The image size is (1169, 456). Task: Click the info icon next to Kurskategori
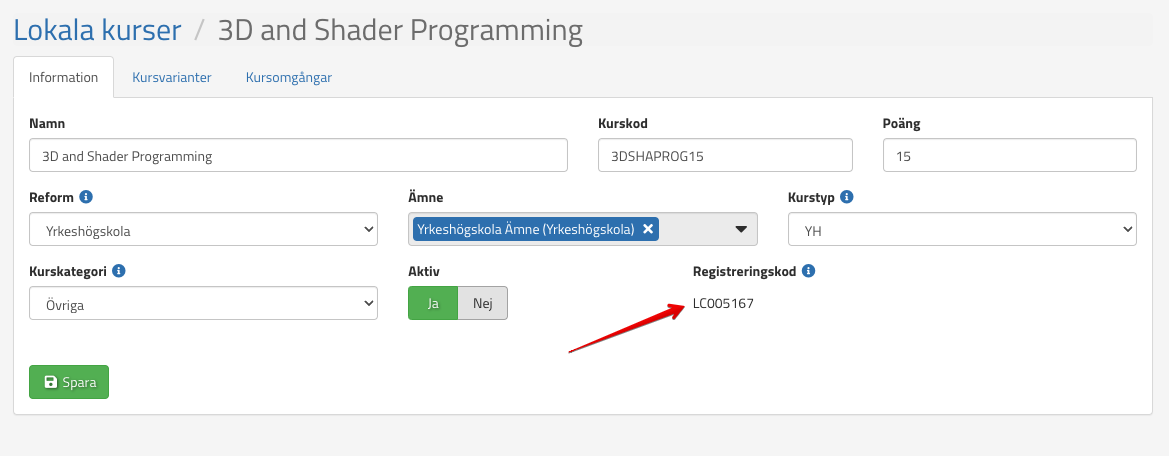[119, 271]
